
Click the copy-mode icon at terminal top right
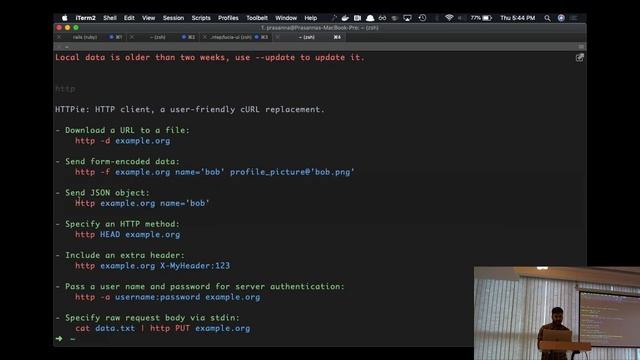click(x=580, y=58)
